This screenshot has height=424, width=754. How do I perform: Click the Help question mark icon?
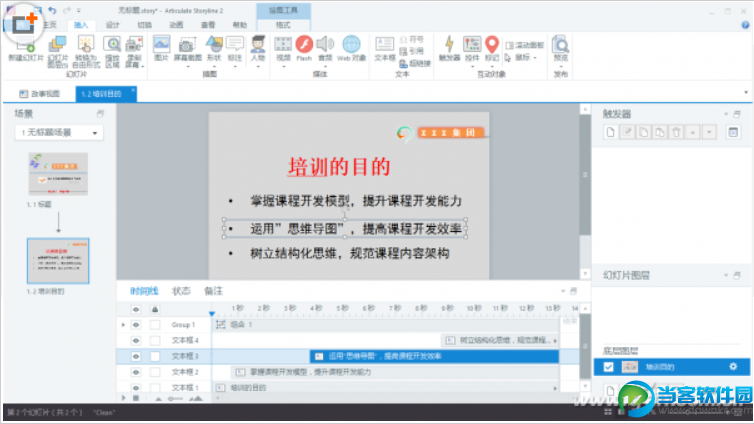click(x=745, y=25)
